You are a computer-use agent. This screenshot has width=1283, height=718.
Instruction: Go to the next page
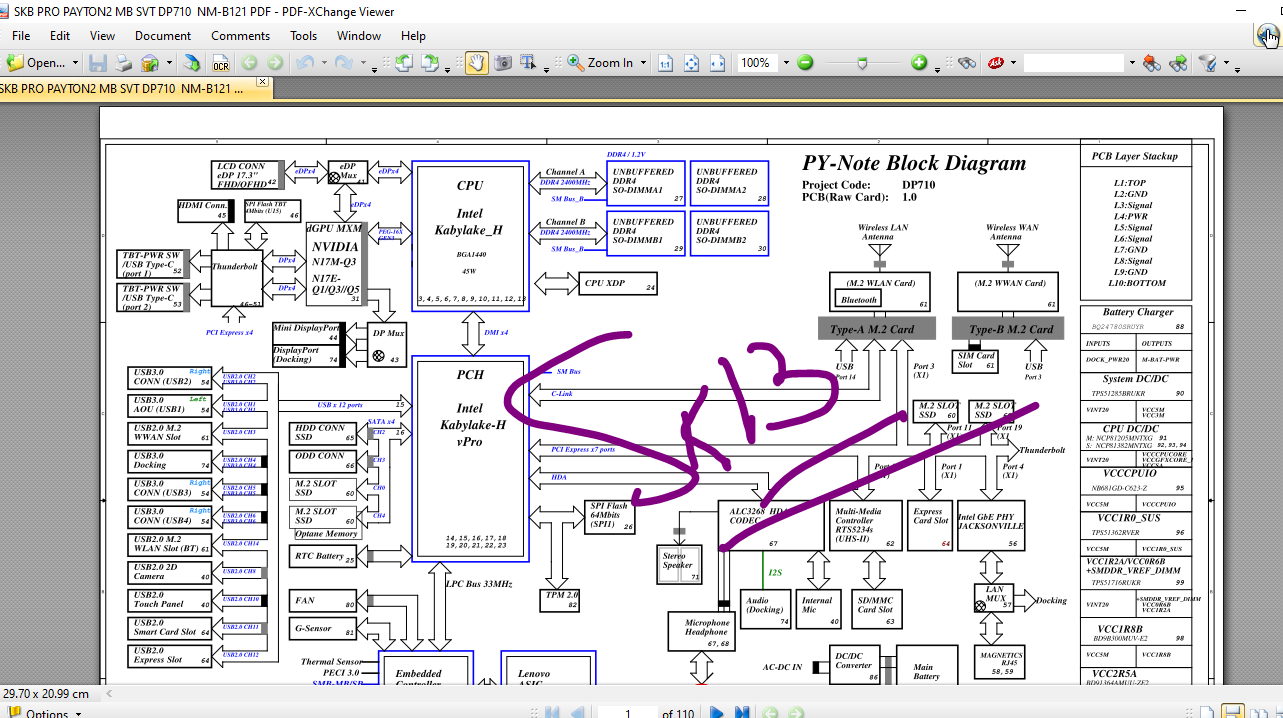[x=717, y=713]
